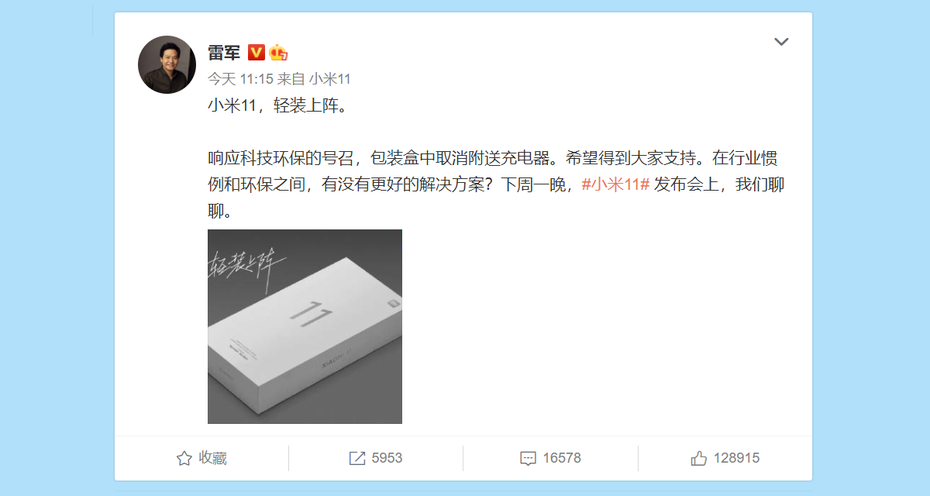
Task: Click the 收藏 label
Action: [x=213, y=458]
